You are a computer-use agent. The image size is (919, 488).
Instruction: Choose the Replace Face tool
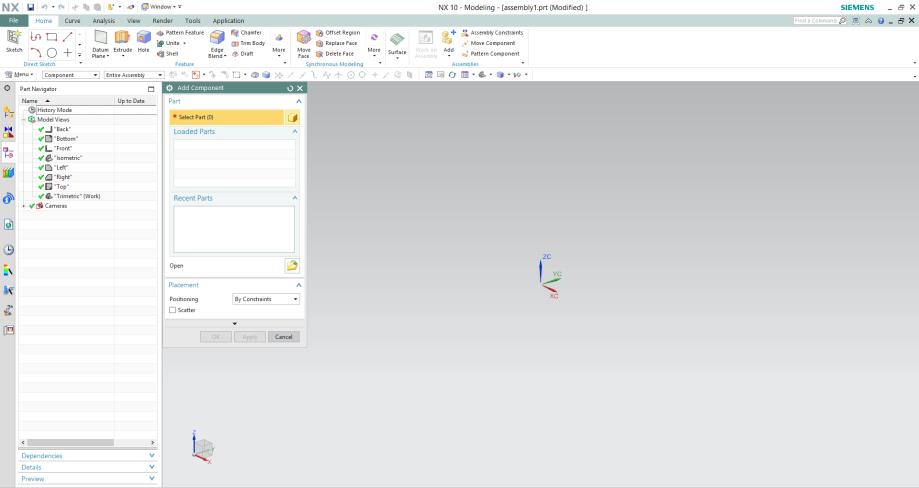coord(336,43)
